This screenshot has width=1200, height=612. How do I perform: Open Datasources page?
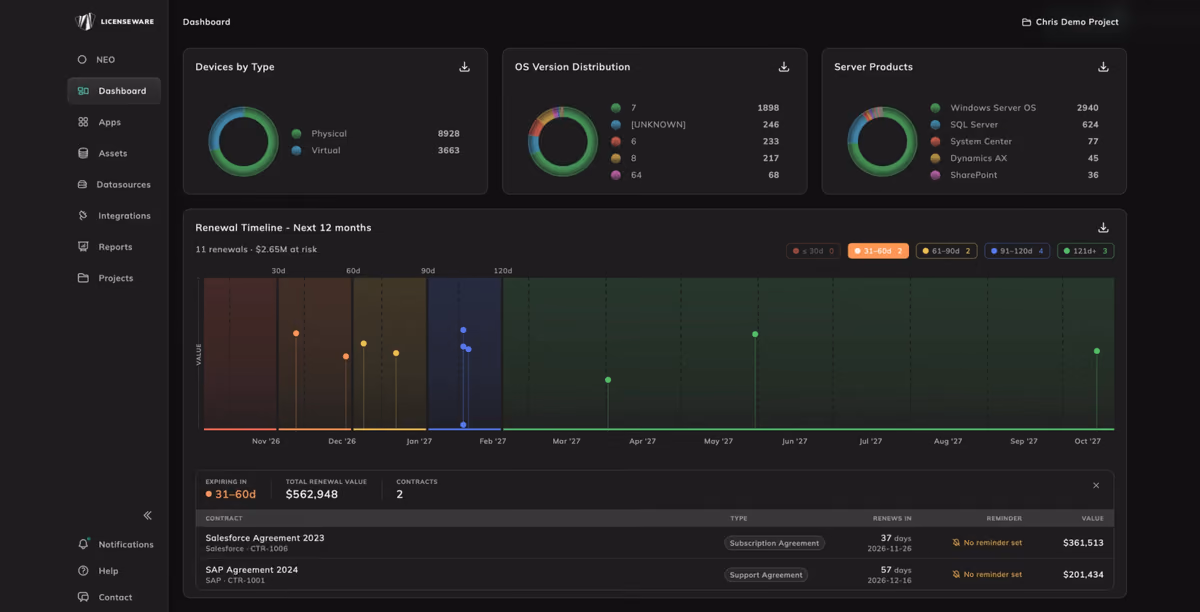[114, 184]
